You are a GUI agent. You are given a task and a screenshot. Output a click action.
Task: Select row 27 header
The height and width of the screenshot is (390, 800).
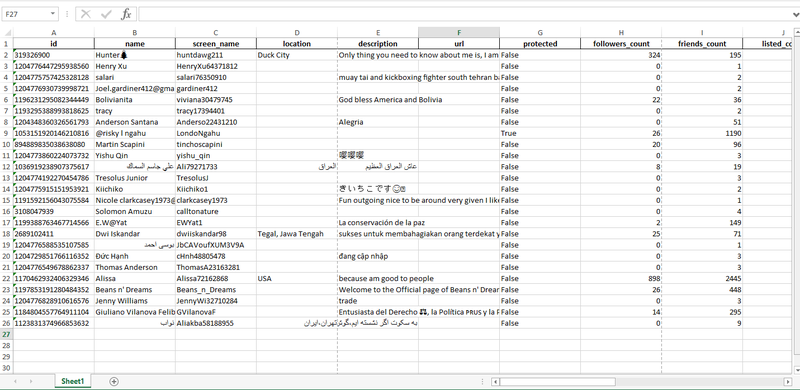coord(7,334)
